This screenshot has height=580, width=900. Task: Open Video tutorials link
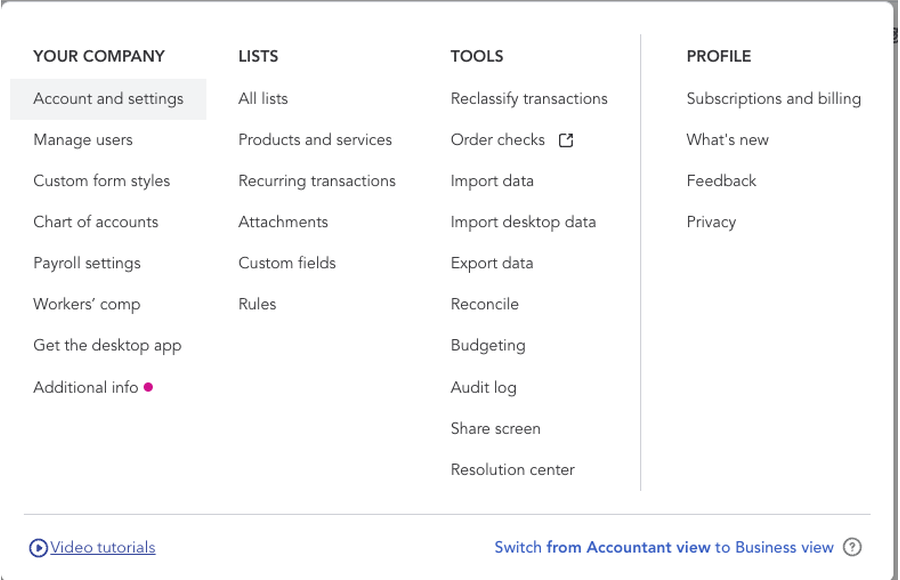pos(103,547)
